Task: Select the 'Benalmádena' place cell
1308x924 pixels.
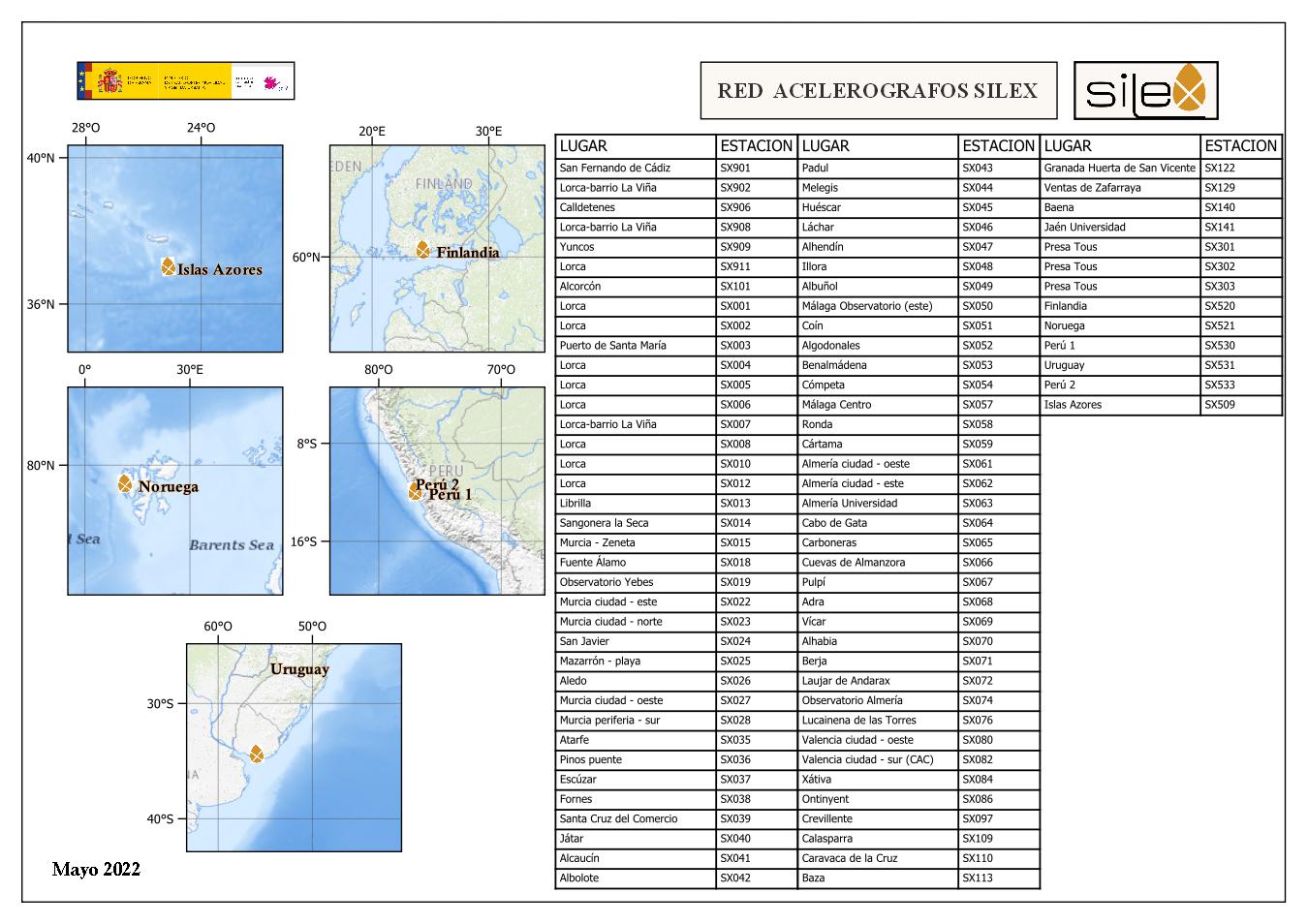Action: 878,365
